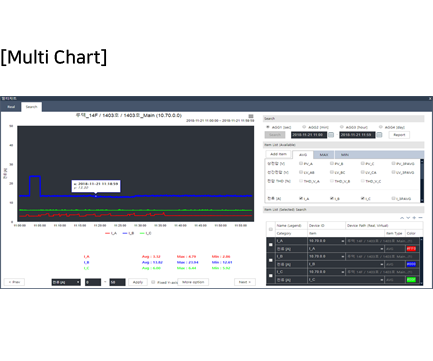
Task: Click the available item list scrollbar
Action: 422,181
